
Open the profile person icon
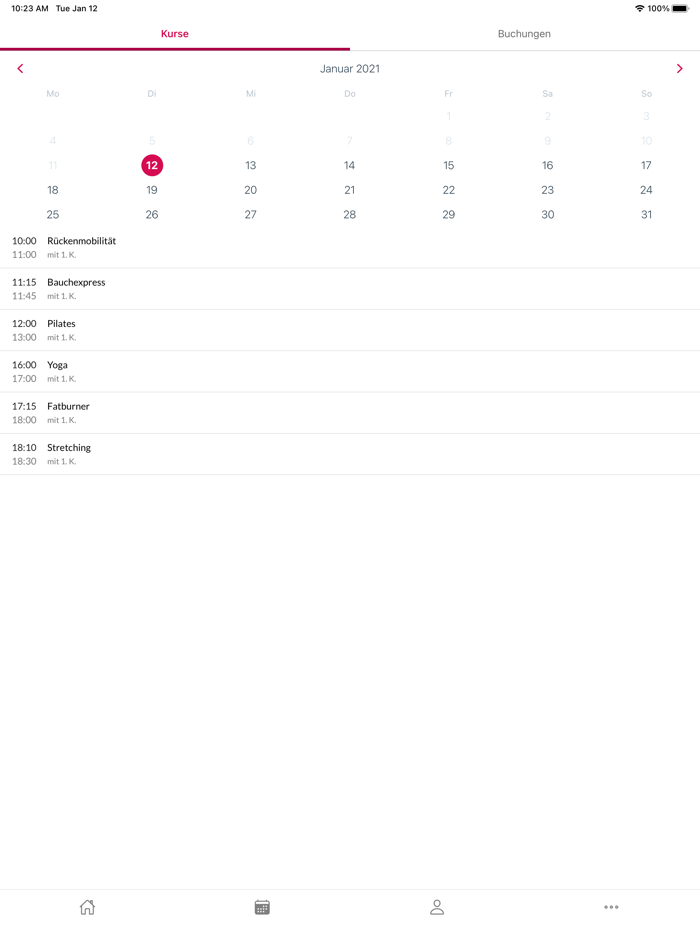(437, 907)
